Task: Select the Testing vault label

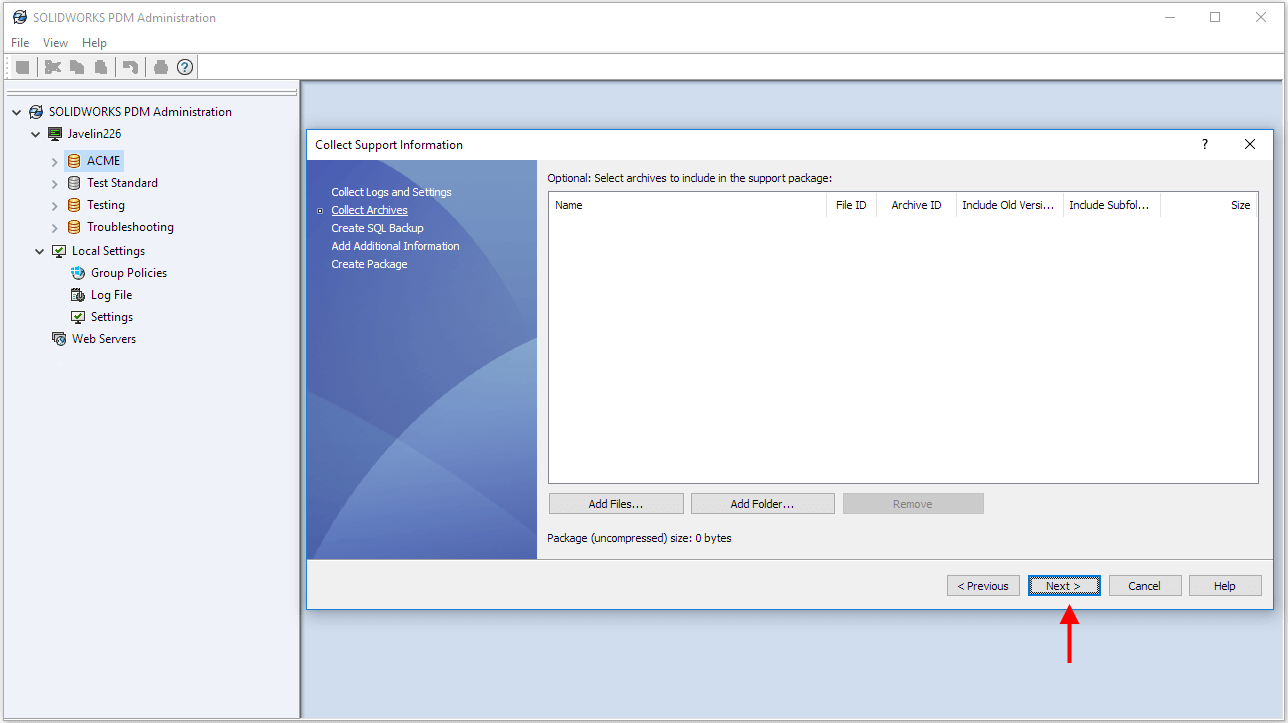Action: point(106,205)
